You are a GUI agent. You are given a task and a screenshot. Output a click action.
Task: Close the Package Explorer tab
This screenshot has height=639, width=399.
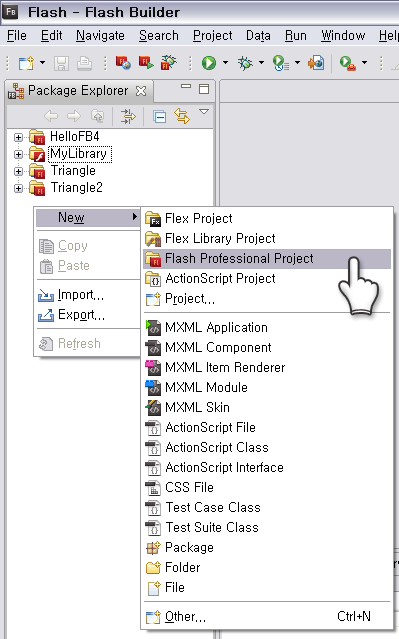(x=141, y=91)
